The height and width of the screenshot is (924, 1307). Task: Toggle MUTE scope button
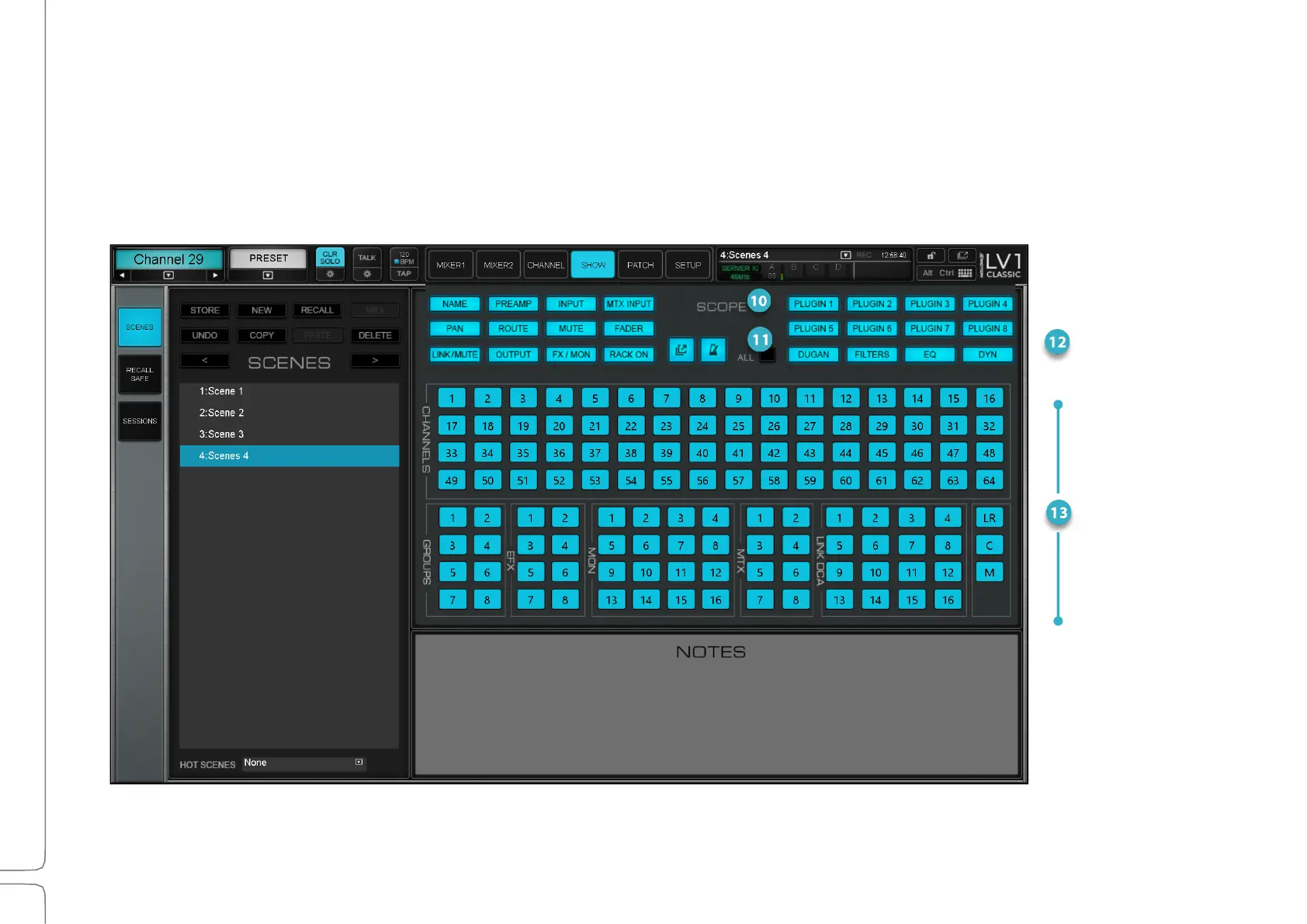click(x=570, y=329)
